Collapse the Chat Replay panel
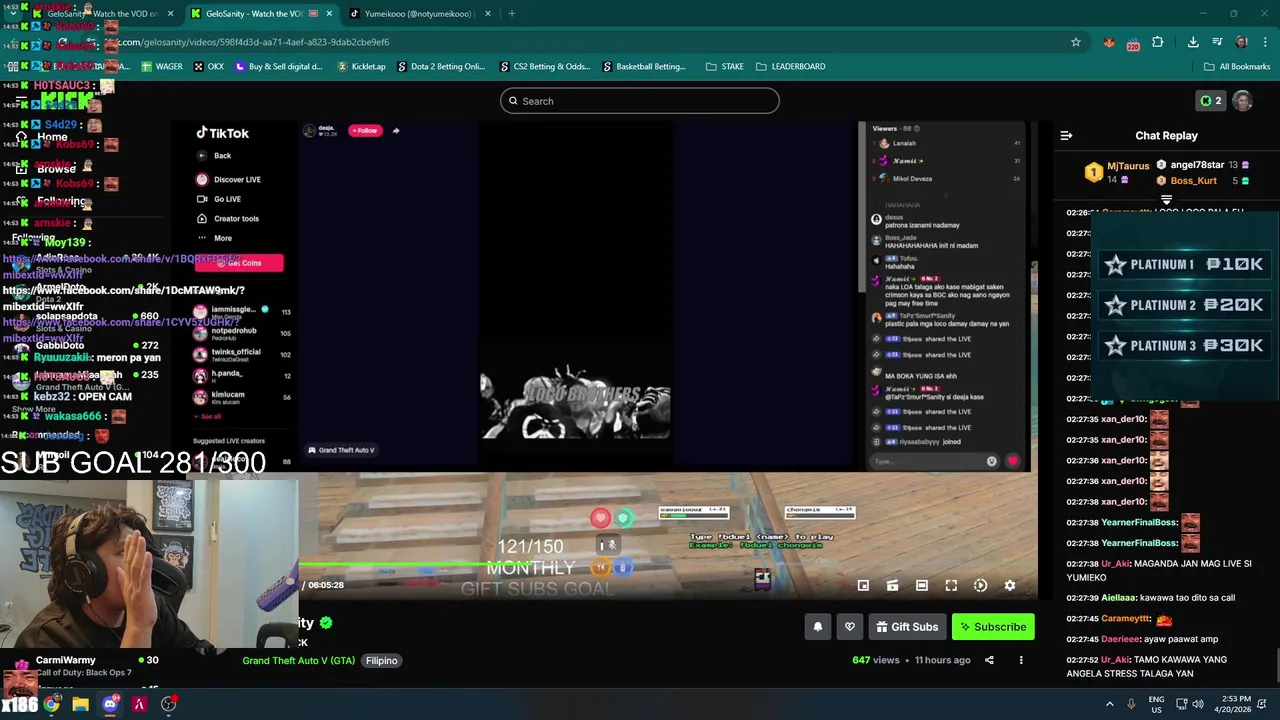This screenshot has width=1280, height=720. [1066, 135]
